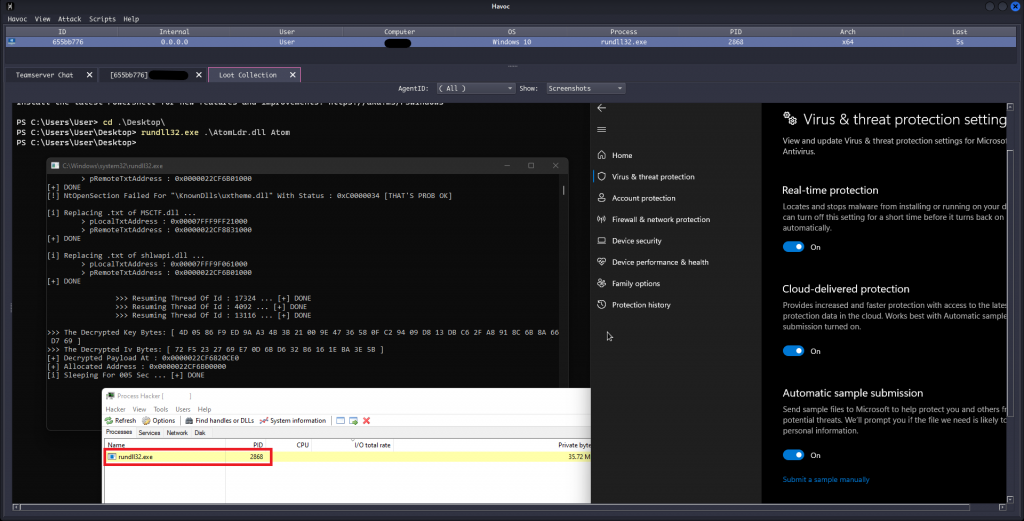Toggle Cloud-delivered protection switch
The width and height of the screenshot is (1024, 521).
coord(793,351)
